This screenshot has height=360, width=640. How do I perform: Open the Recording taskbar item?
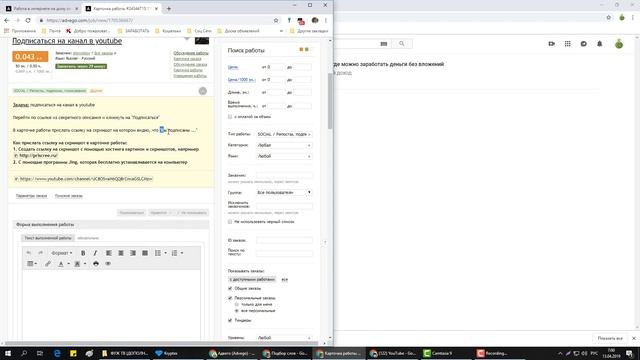(494, 353)
